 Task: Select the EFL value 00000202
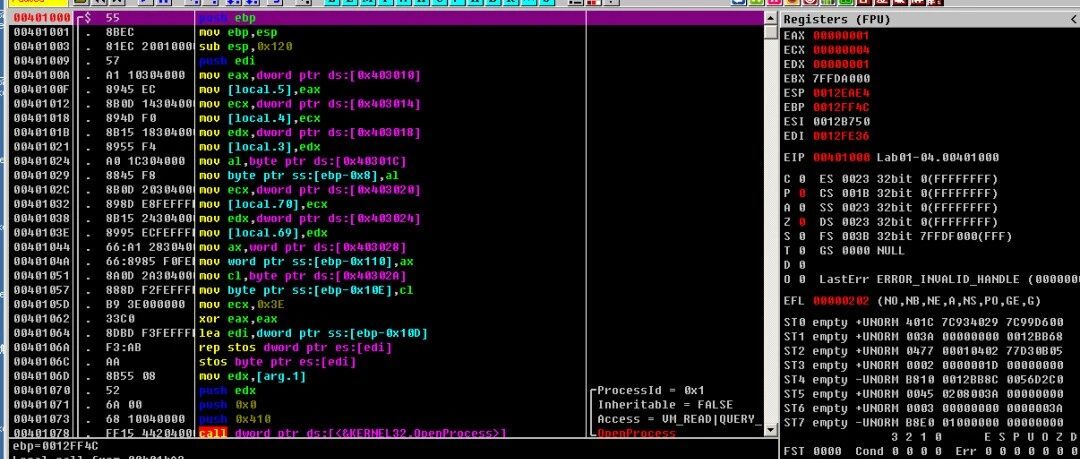click(x=840, y=300)
